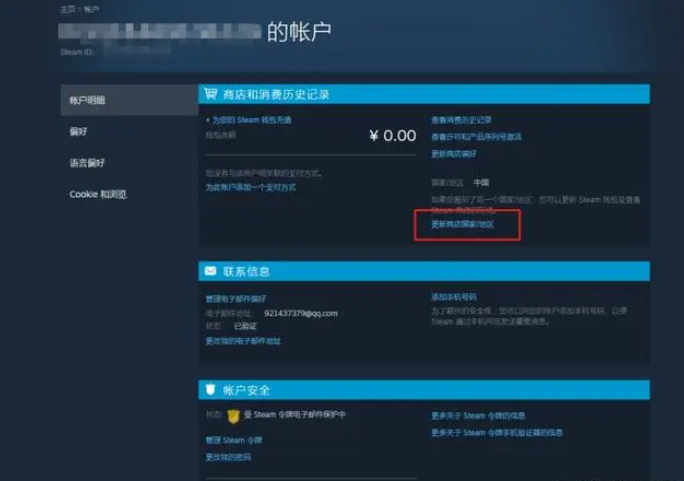Open 管理电子邮件偏好 link

click(x=236, y=299)
